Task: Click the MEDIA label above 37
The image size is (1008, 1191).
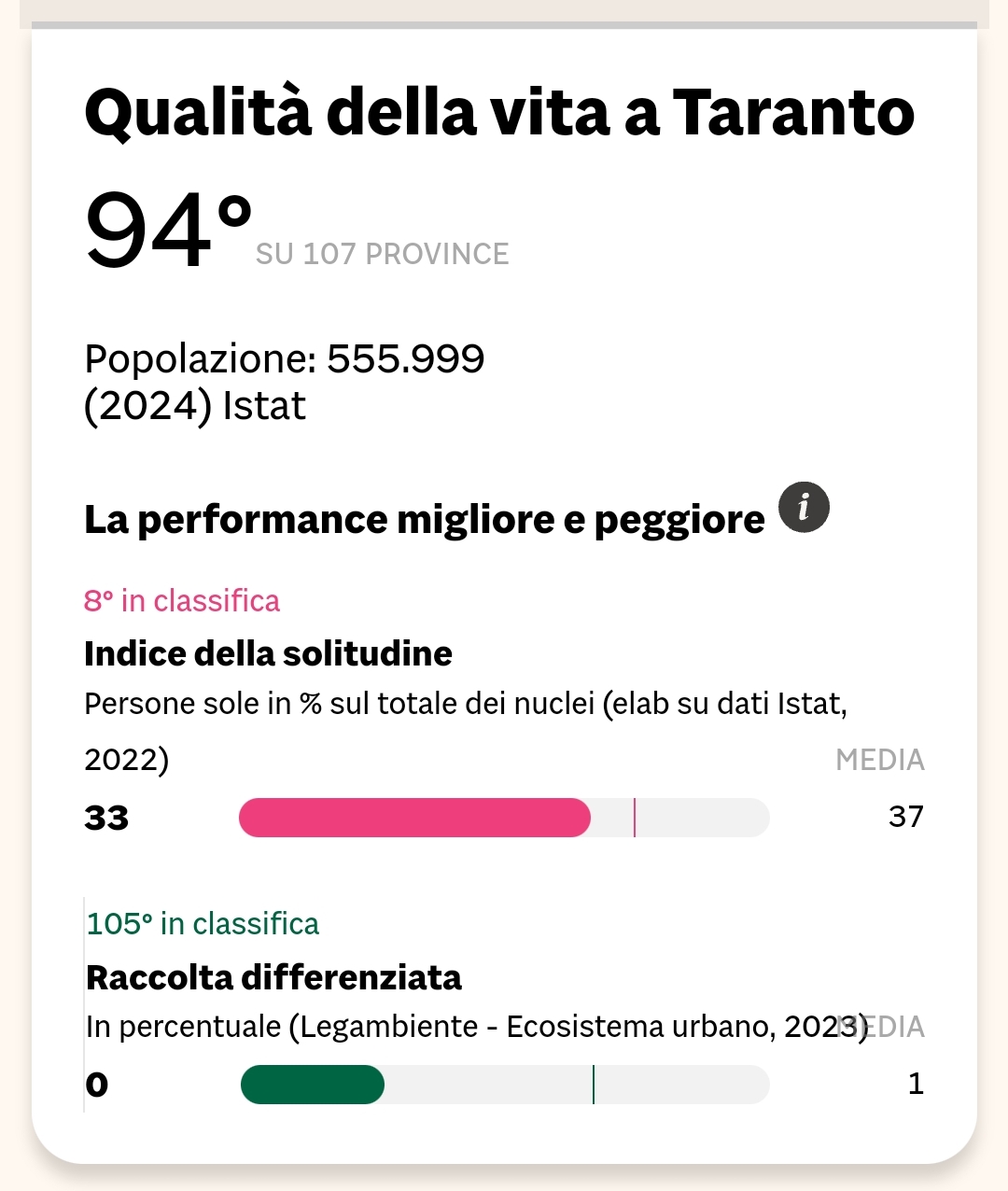Action: point(879,760)
